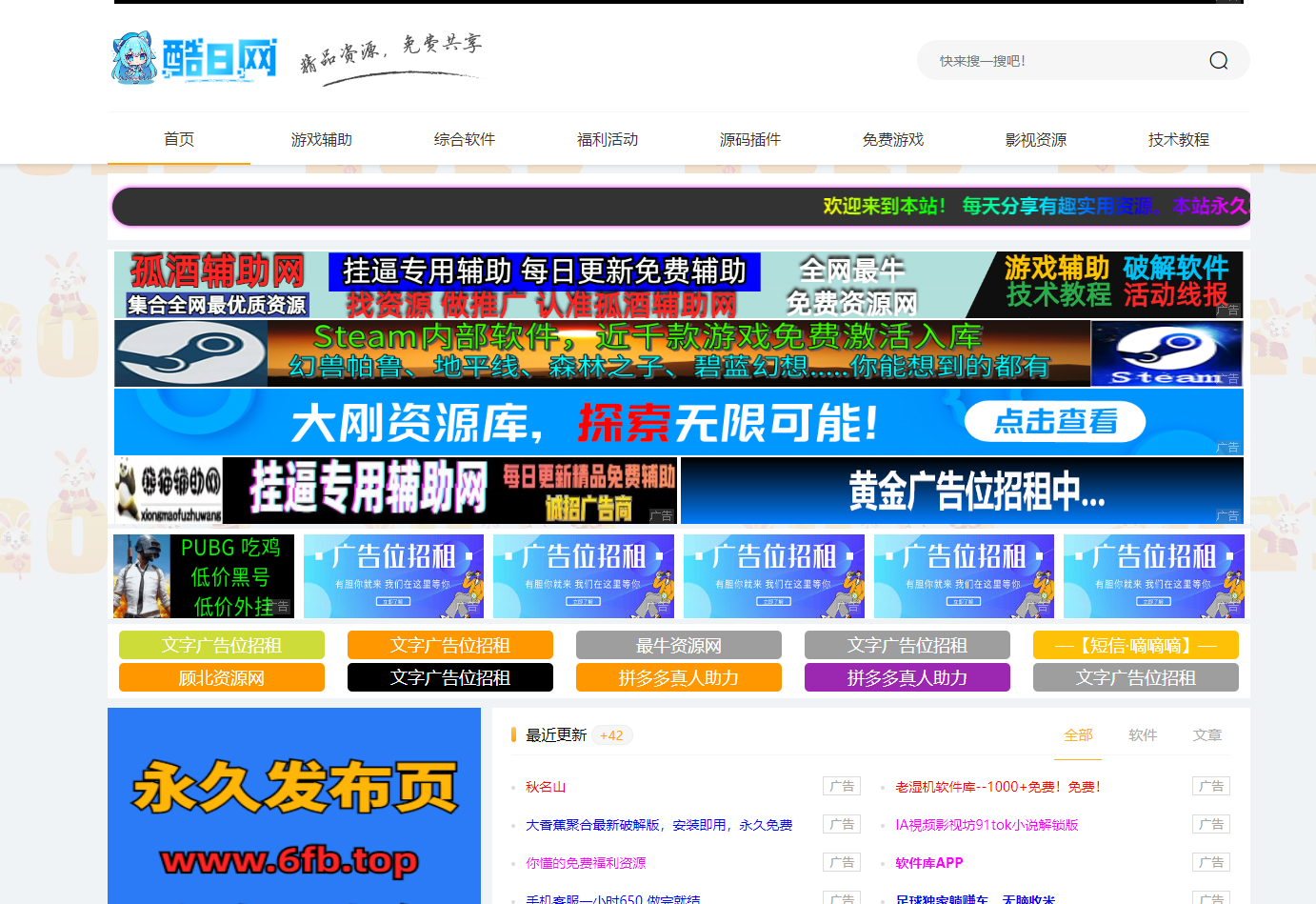Open the site logo with blue-haired mascot
Screen dimensions: 1316x904
pos(194,58)
